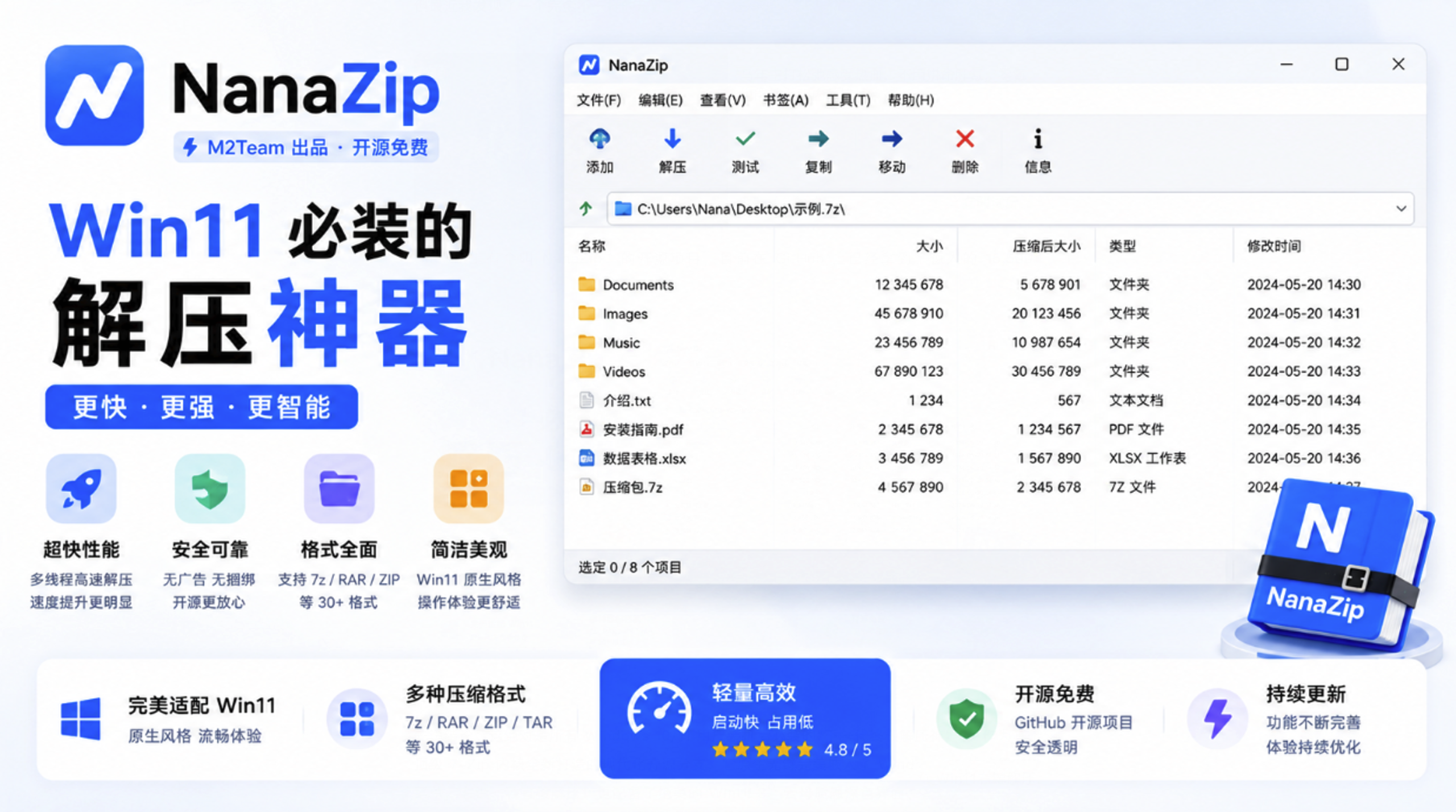Click the path field C:\Users\Nana\Desktop\示例.7z\
Image resolution: width=1456 pixels, height=812 pixels.
(1011, 209)
